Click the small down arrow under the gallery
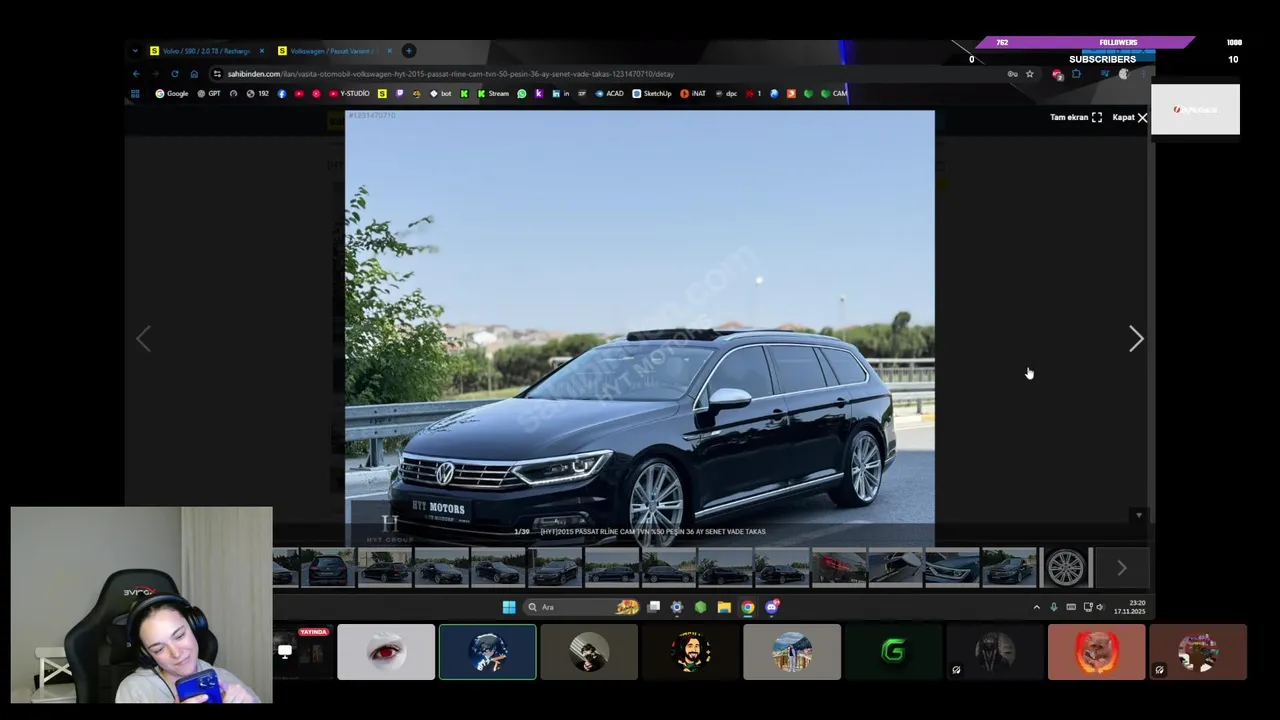 [x=1138, y=516]
